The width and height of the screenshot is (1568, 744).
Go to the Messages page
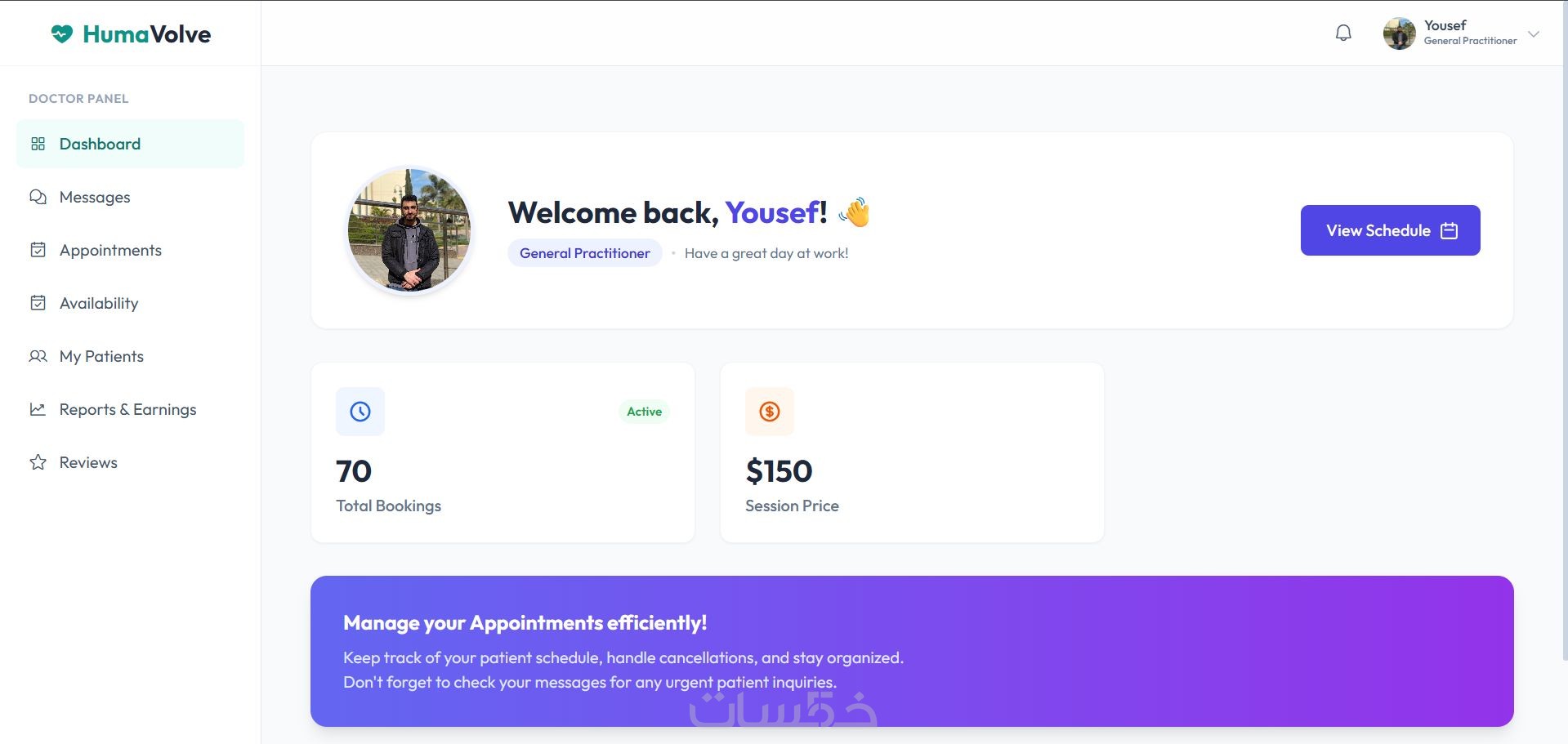coord(95,198)
